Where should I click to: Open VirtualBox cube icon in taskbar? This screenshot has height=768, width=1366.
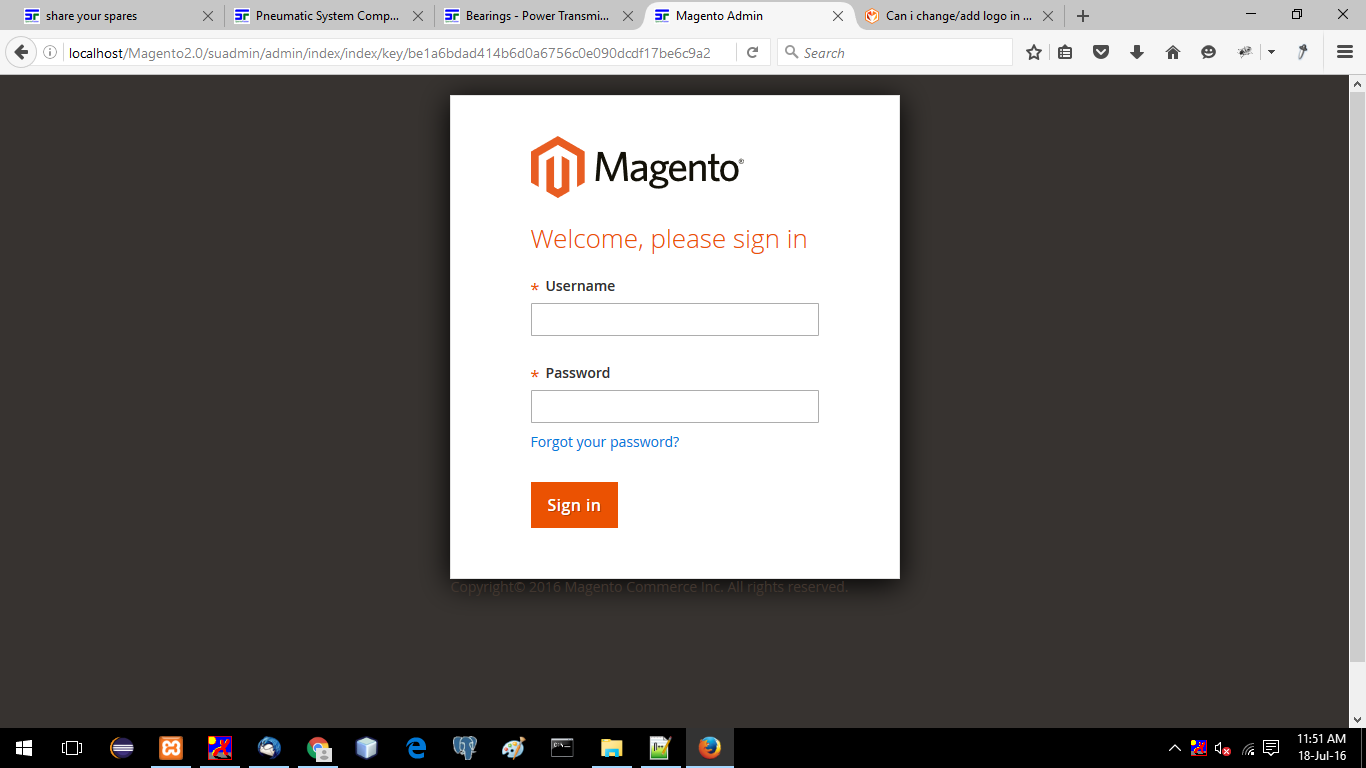367,748
